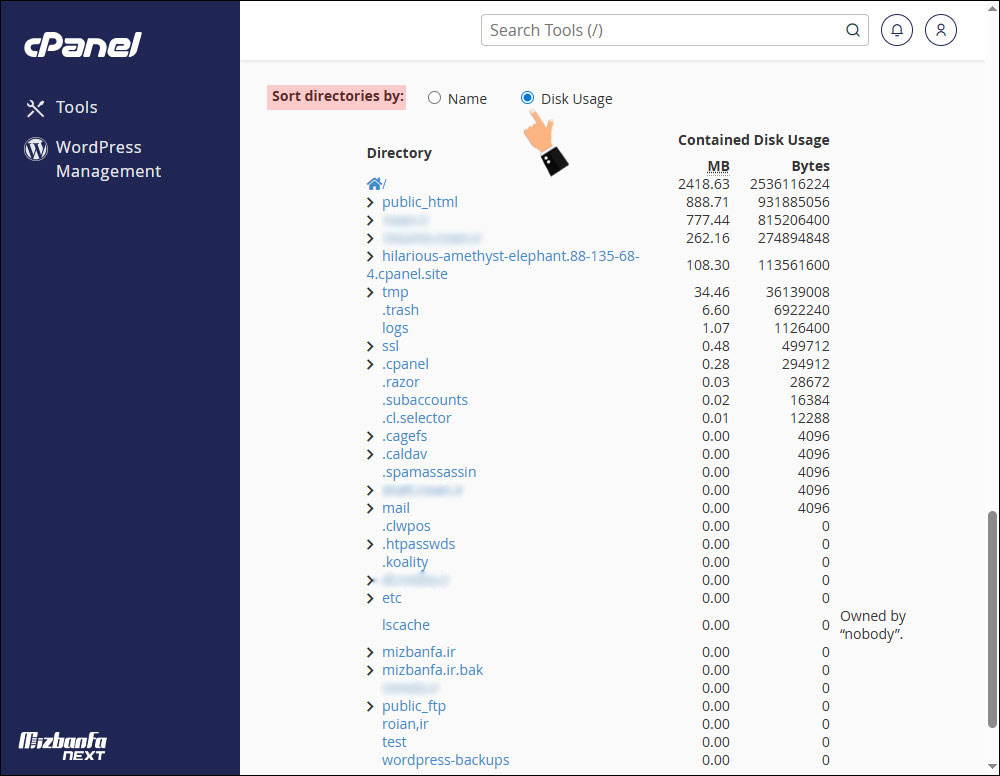Click the Tools wrench icon in sidebar
This screenshot has height=776, width=1000.
click(36, 108)
